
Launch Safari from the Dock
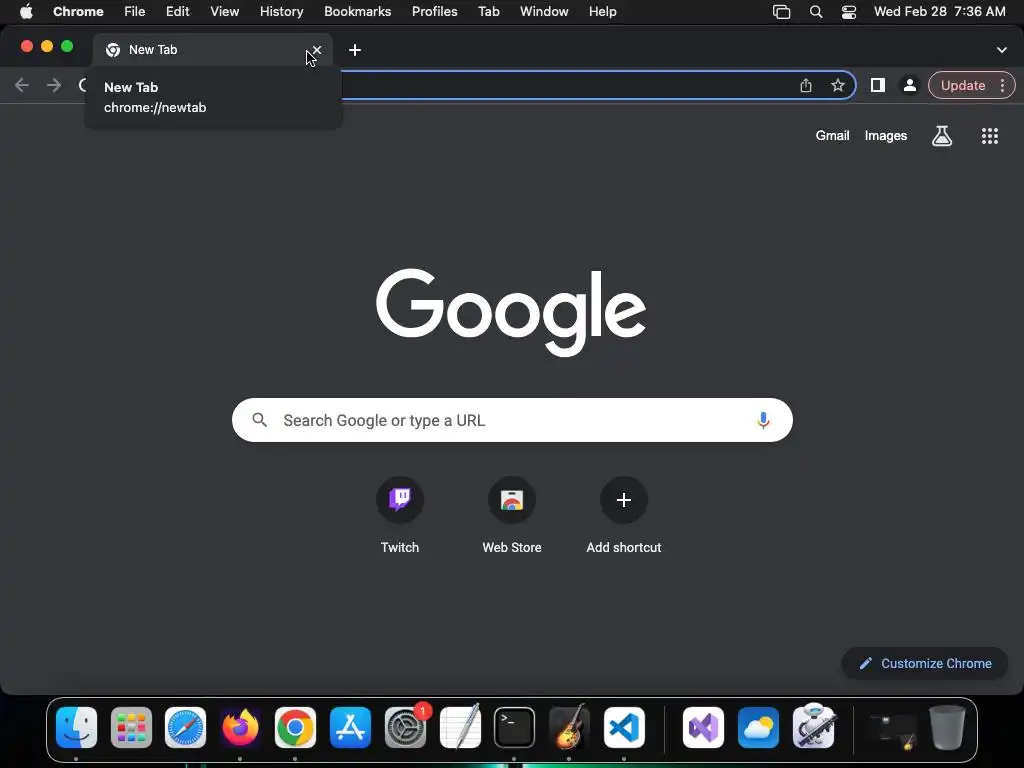tap(185, 728)
